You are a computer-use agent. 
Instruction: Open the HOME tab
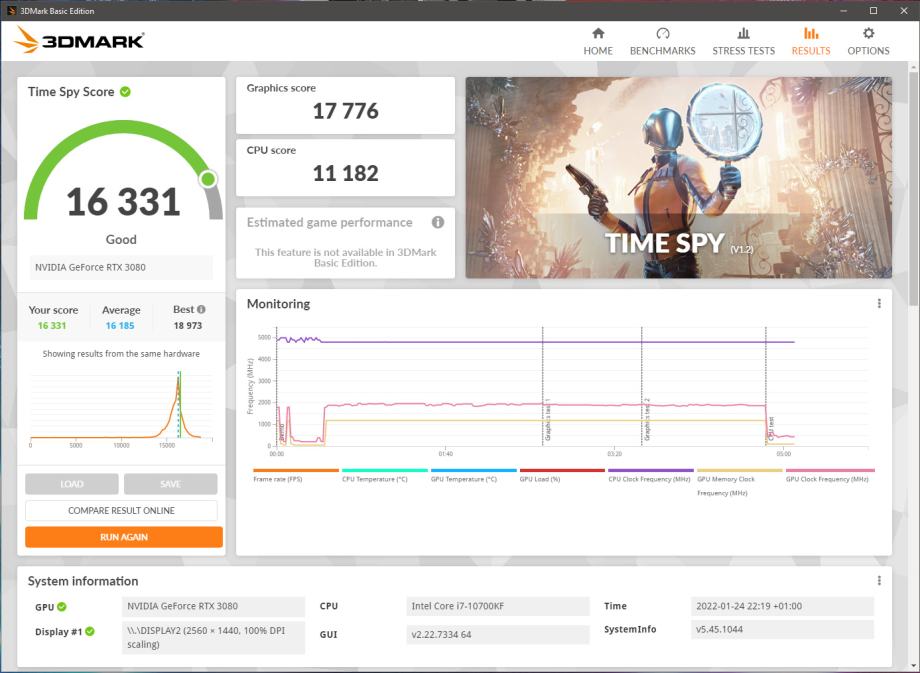pos(598,42)
